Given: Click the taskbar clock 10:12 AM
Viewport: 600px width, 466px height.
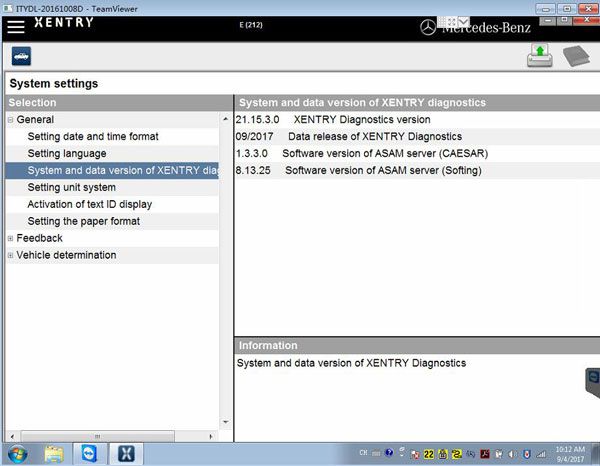Looking at the screenshot, I should pos(570,454).
